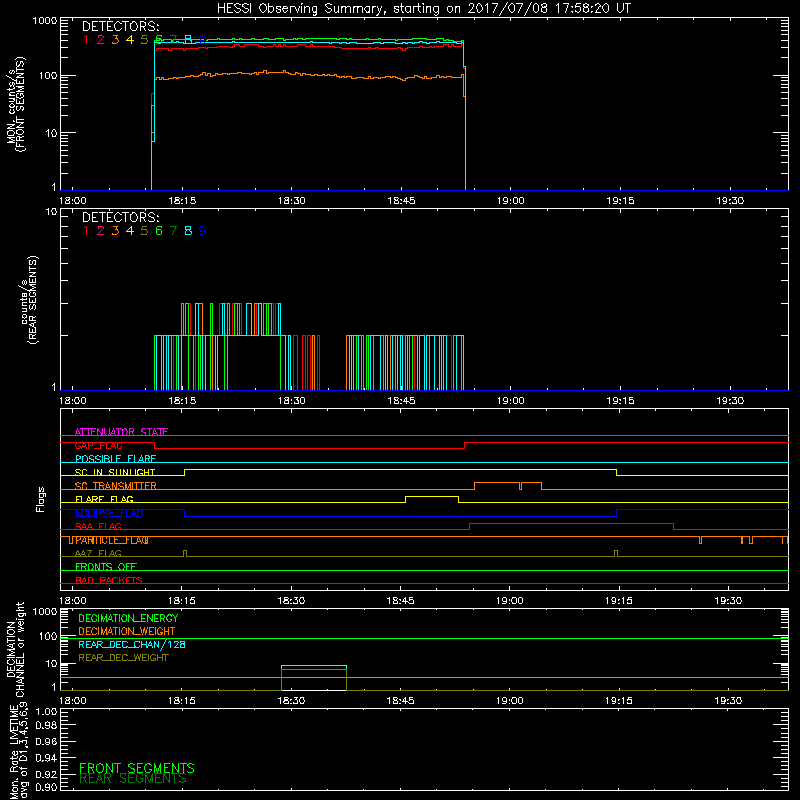Select detector 7 in the rear segments legend
Viewport: 800px width, 800px height.
(x=173, y=231)
